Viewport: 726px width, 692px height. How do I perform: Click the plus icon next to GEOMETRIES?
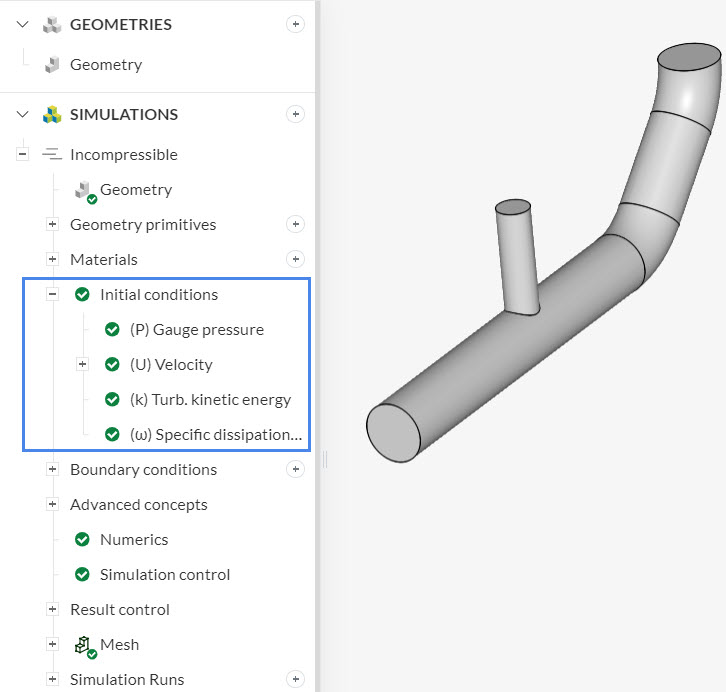click(x=295, y=24)
